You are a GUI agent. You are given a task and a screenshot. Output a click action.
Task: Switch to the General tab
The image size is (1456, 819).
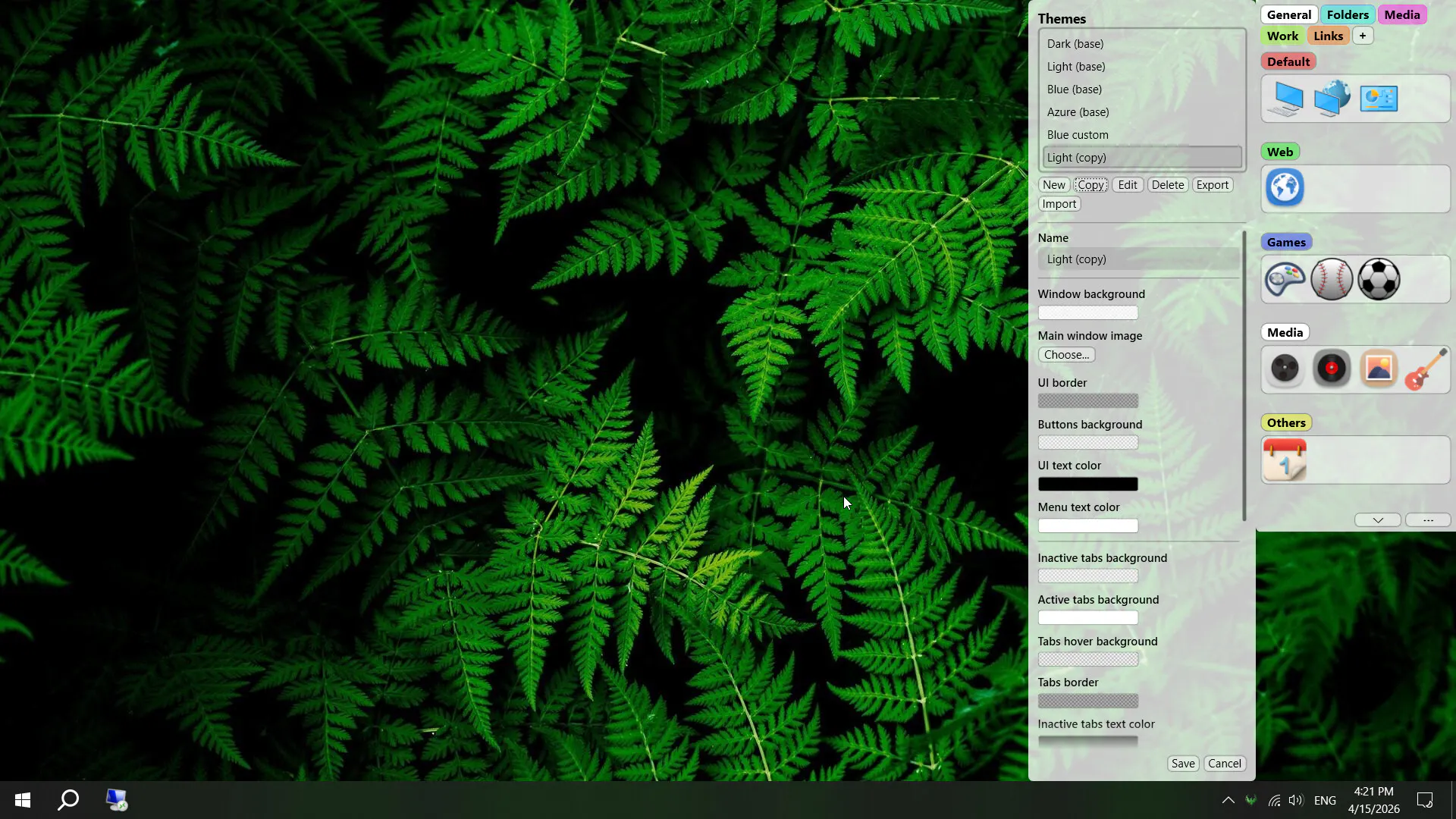[1289, 14]
